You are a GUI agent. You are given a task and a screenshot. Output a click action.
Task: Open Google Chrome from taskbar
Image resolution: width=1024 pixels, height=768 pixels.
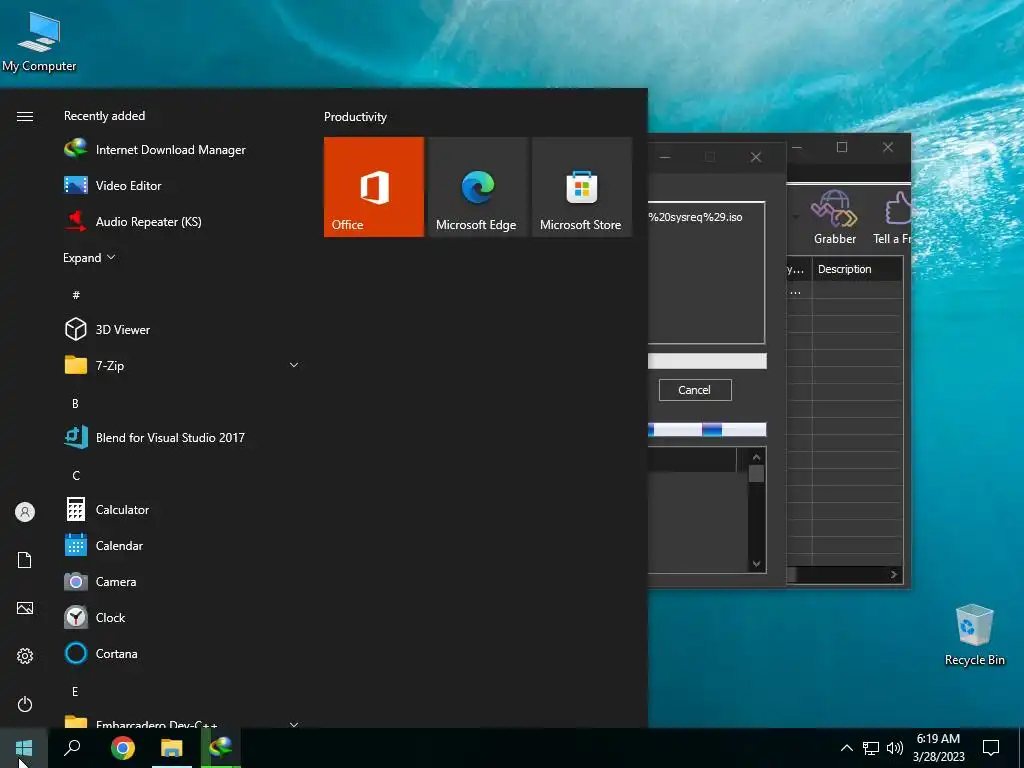[x=122, y=748]
